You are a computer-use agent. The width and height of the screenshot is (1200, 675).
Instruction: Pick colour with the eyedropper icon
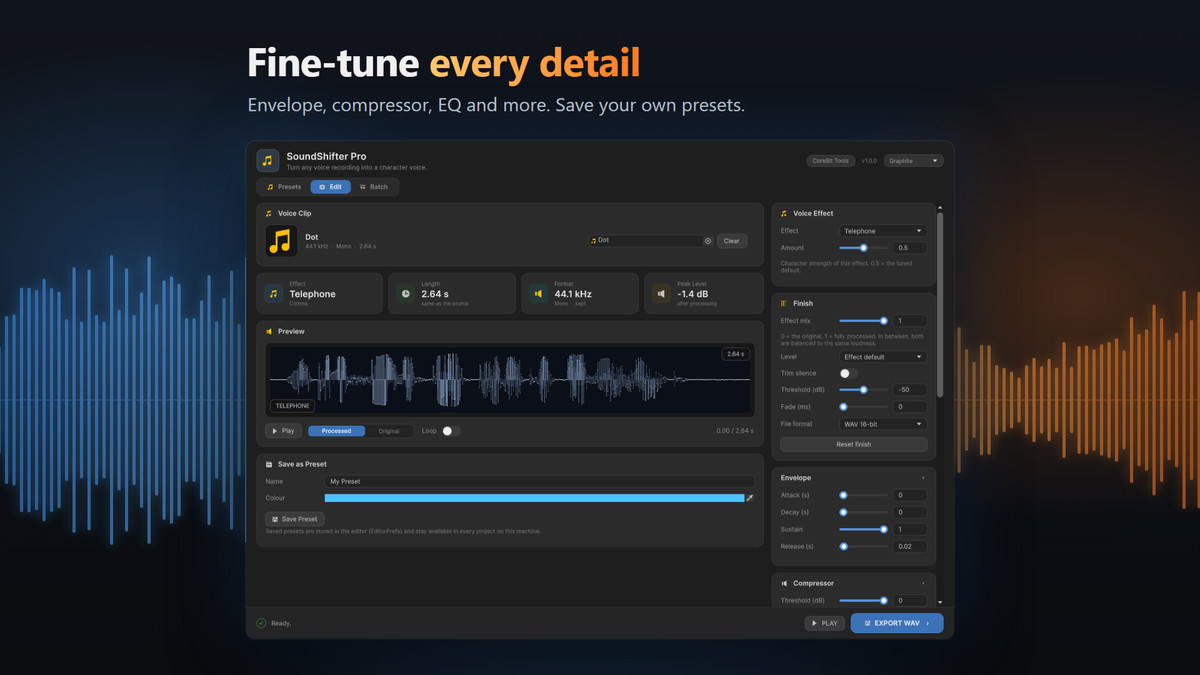point(750,497)
